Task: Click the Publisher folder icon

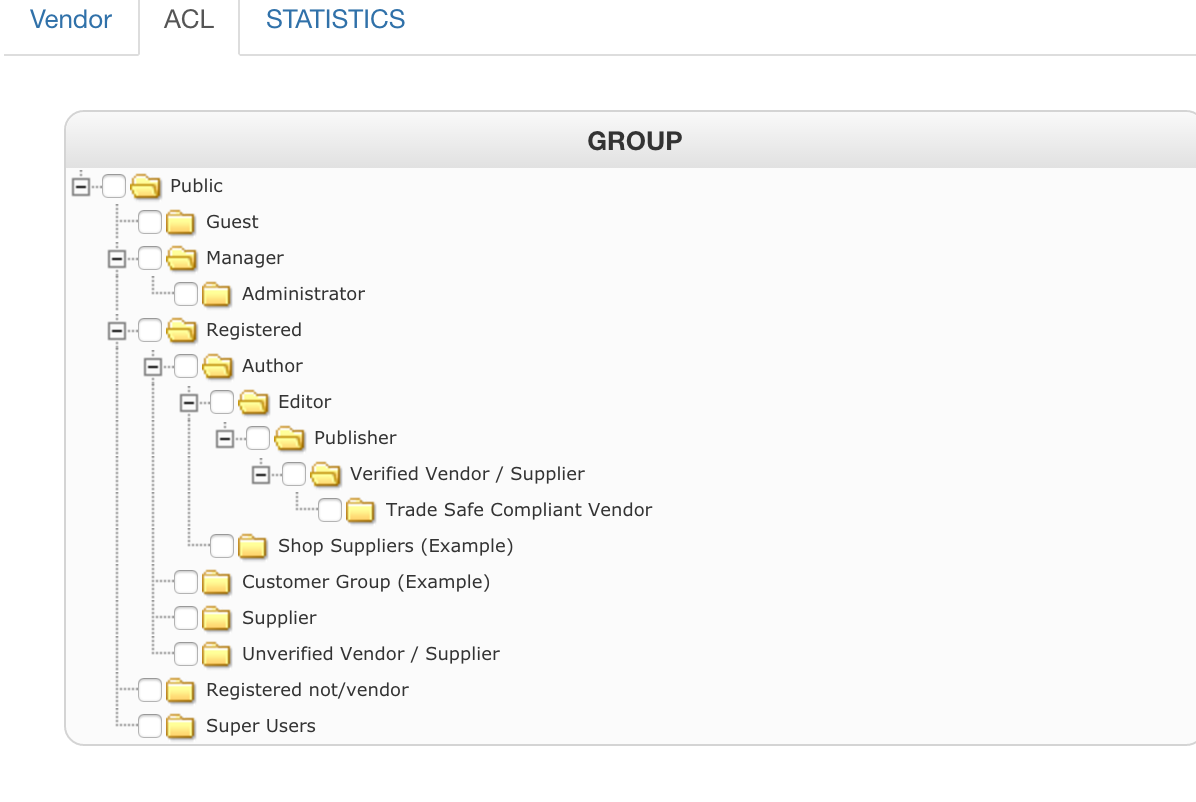Action: tap(289, 438)
